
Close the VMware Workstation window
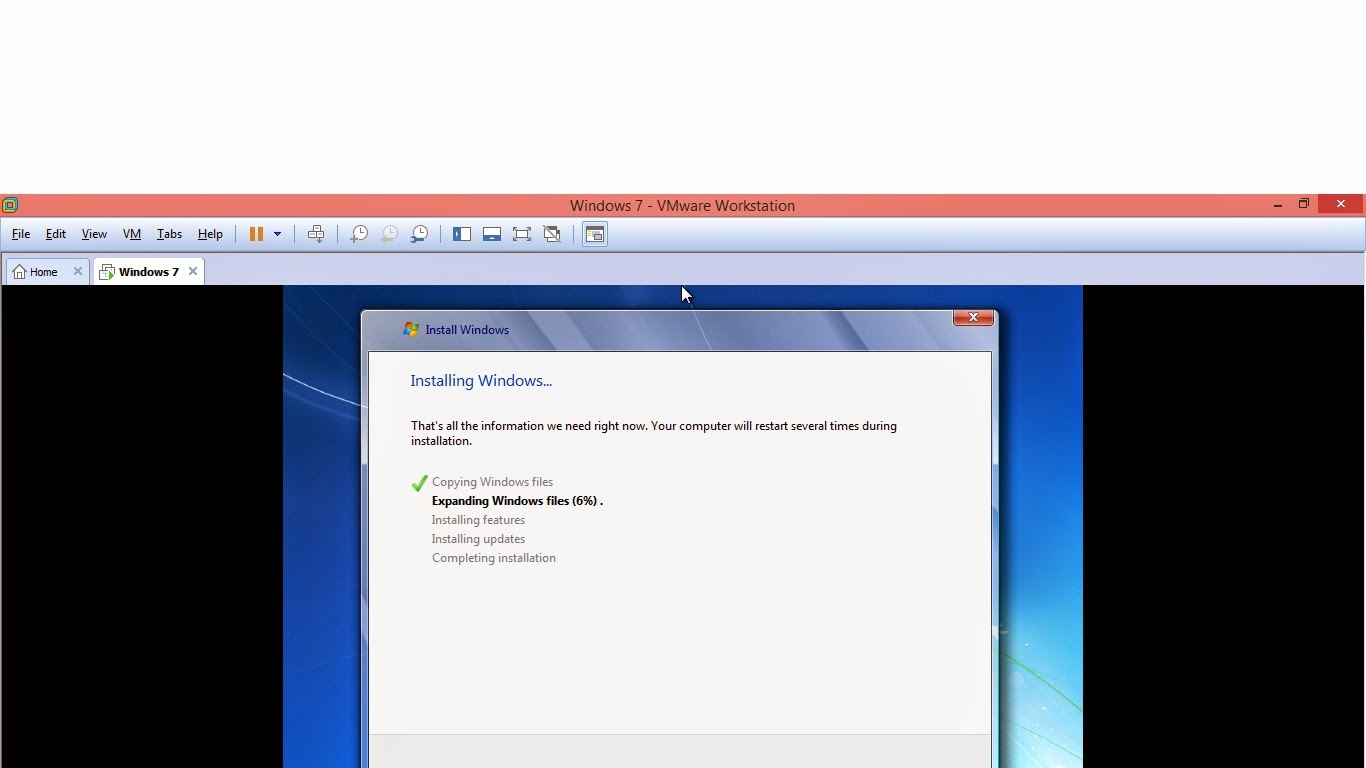coord(1341,204)
